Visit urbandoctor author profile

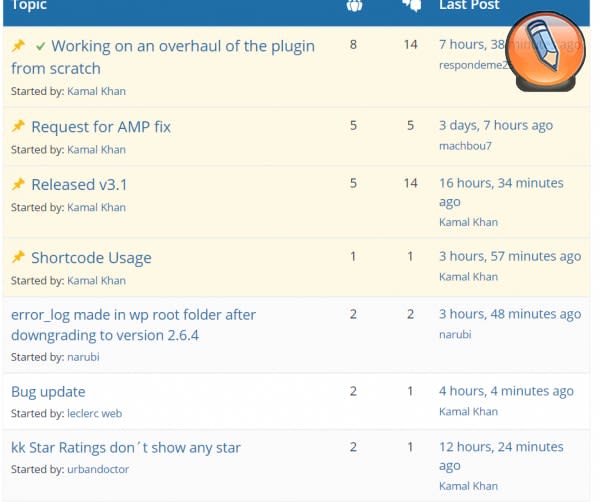[98, 469]
